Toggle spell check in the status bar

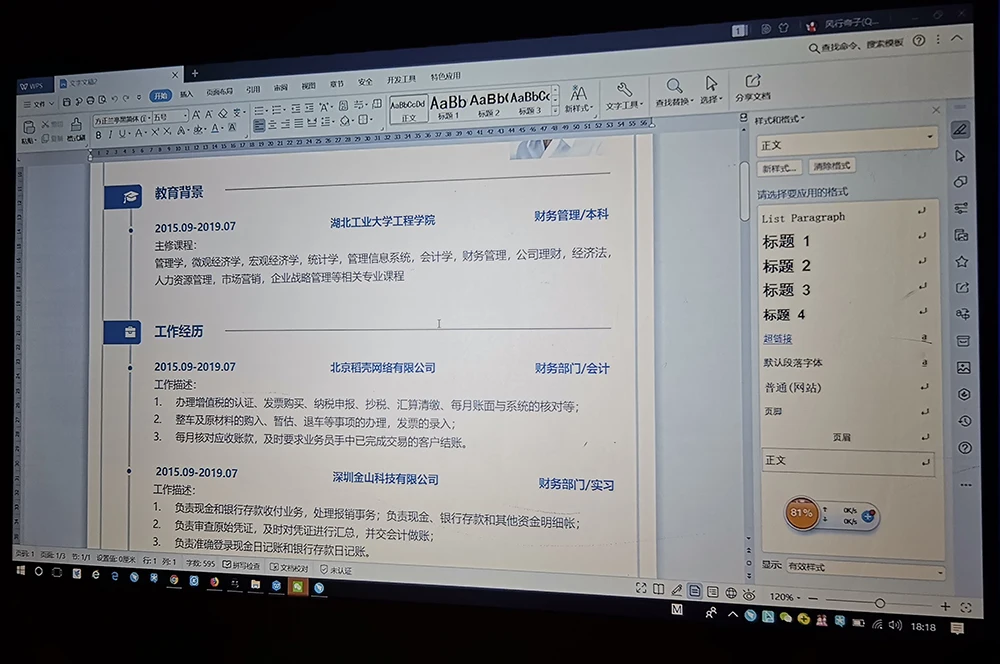pyautogui.click(x=241, y=565)
